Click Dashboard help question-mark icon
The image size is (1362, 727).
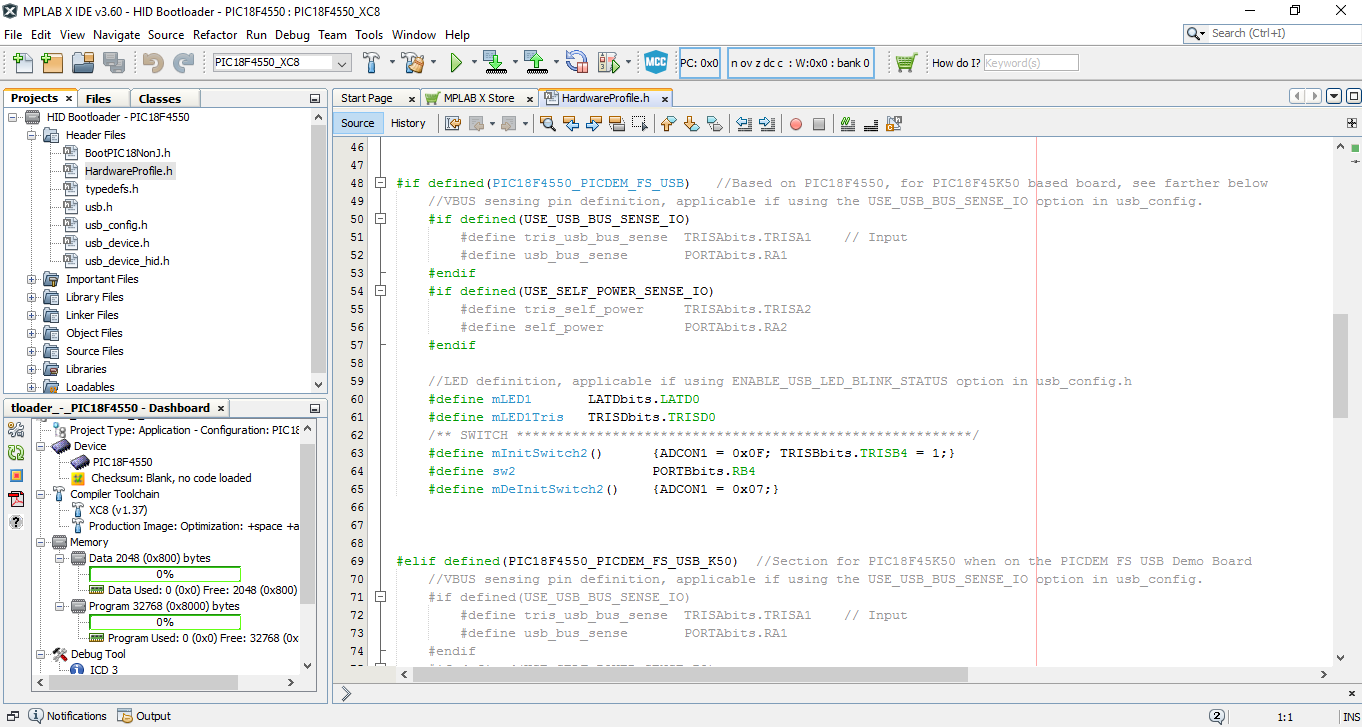[16, 522]
